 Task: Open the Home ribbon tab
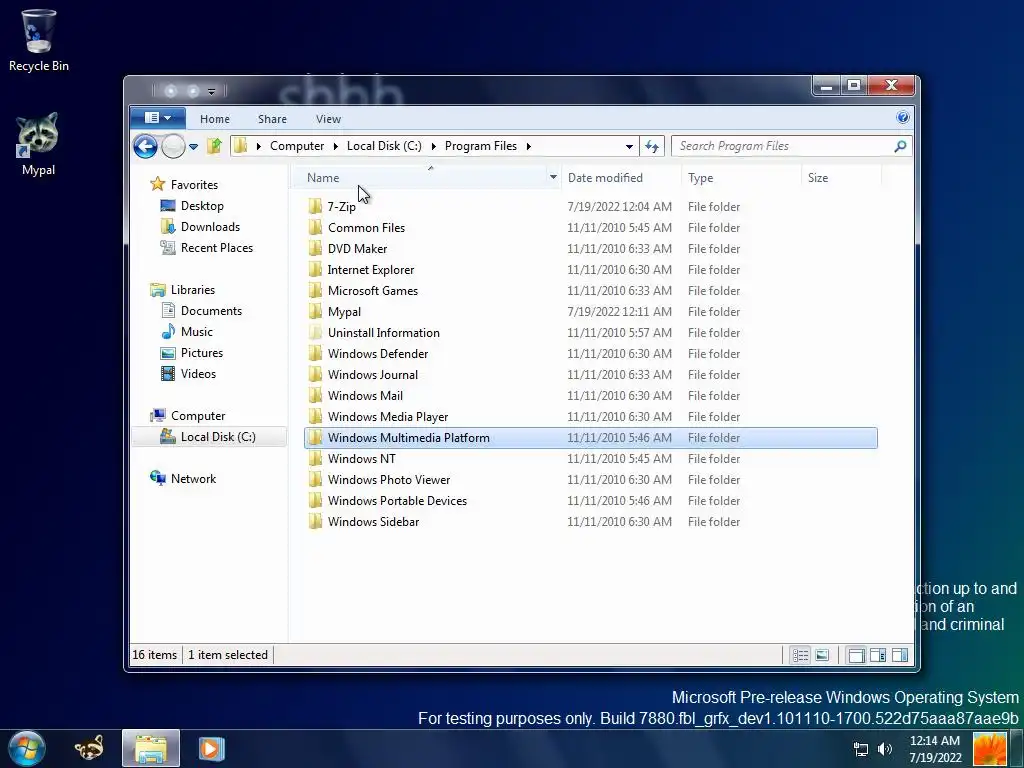click(x=215, y=119)
